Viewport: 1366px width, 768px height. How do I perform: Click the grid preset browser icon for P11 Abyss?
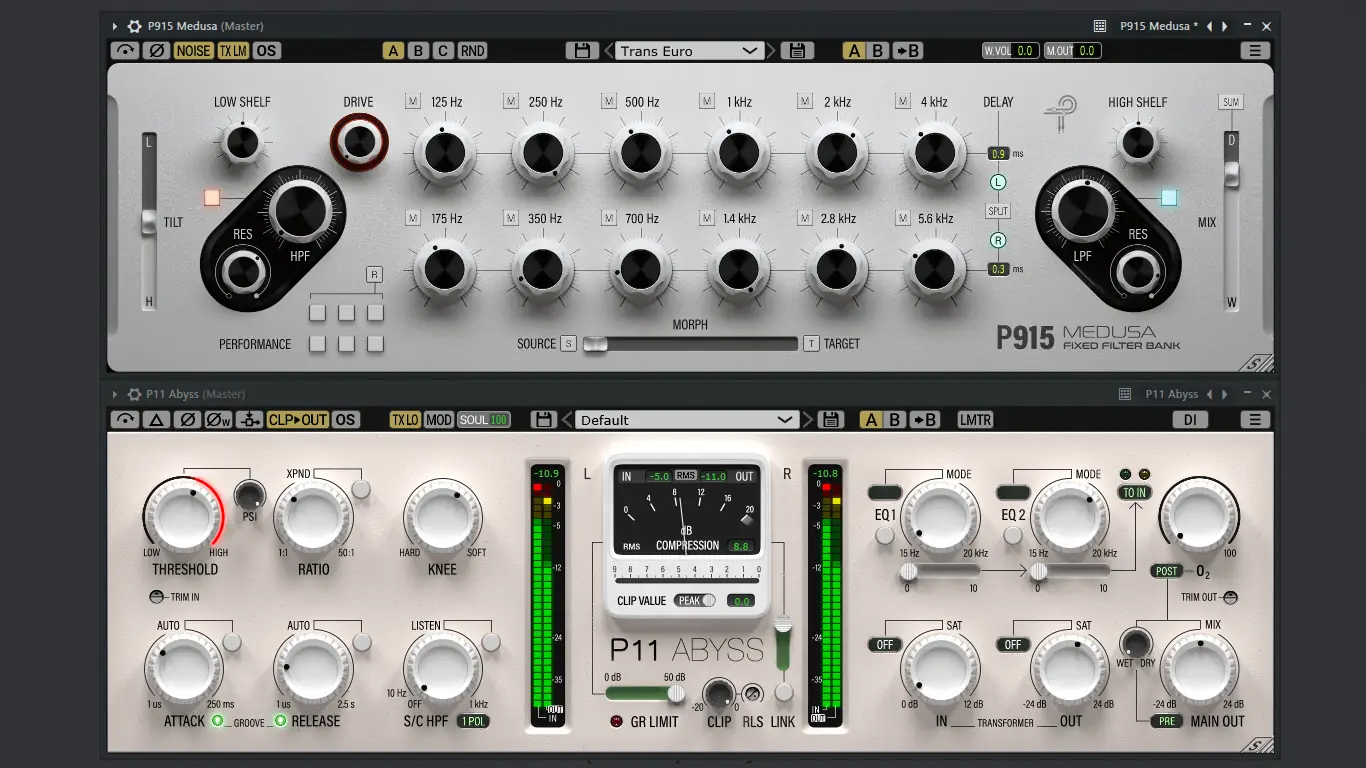tap(1125, 394)
